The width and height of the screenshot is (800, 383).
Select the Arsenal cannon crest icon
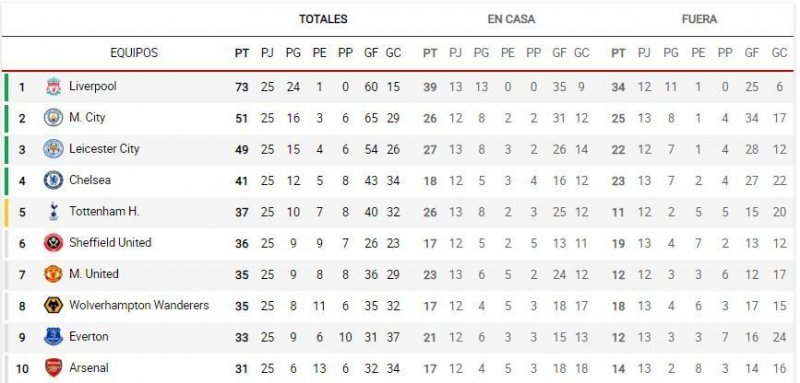(54, 368)
